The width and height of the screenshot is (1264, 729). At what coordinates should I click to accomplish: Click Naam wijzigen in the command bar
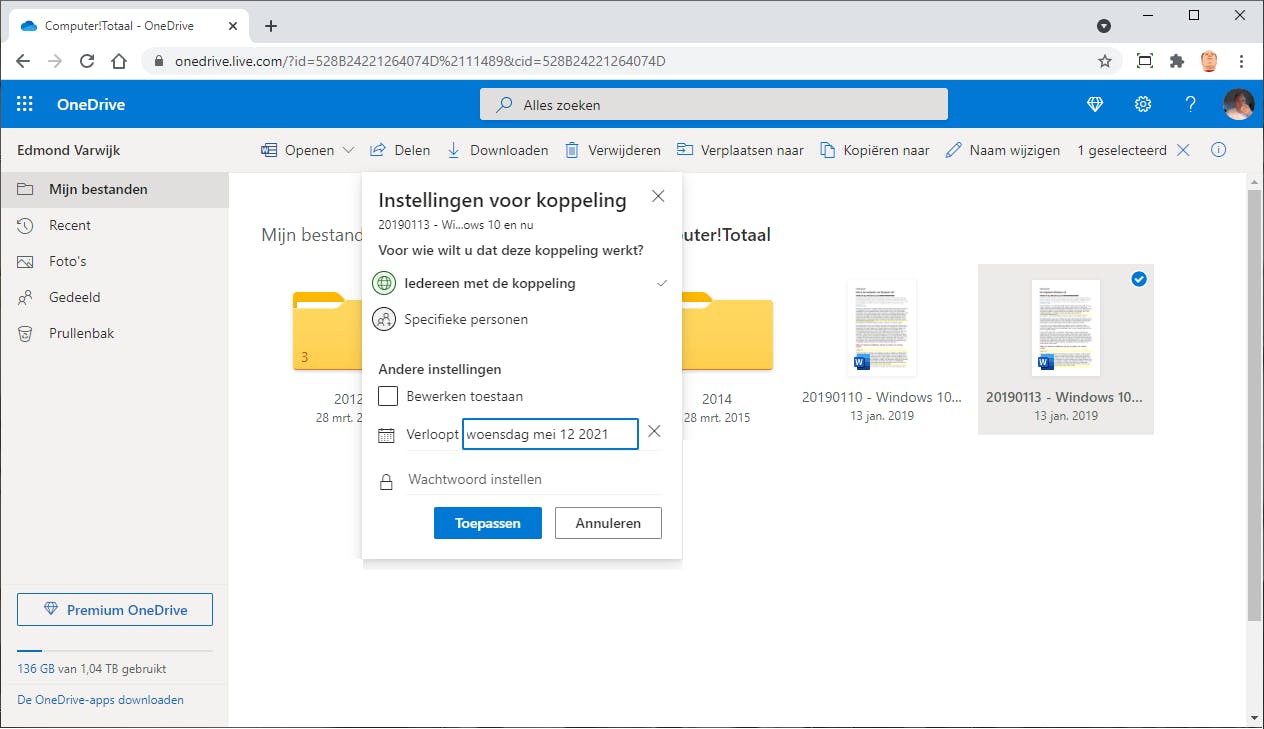coord(1003,150)
